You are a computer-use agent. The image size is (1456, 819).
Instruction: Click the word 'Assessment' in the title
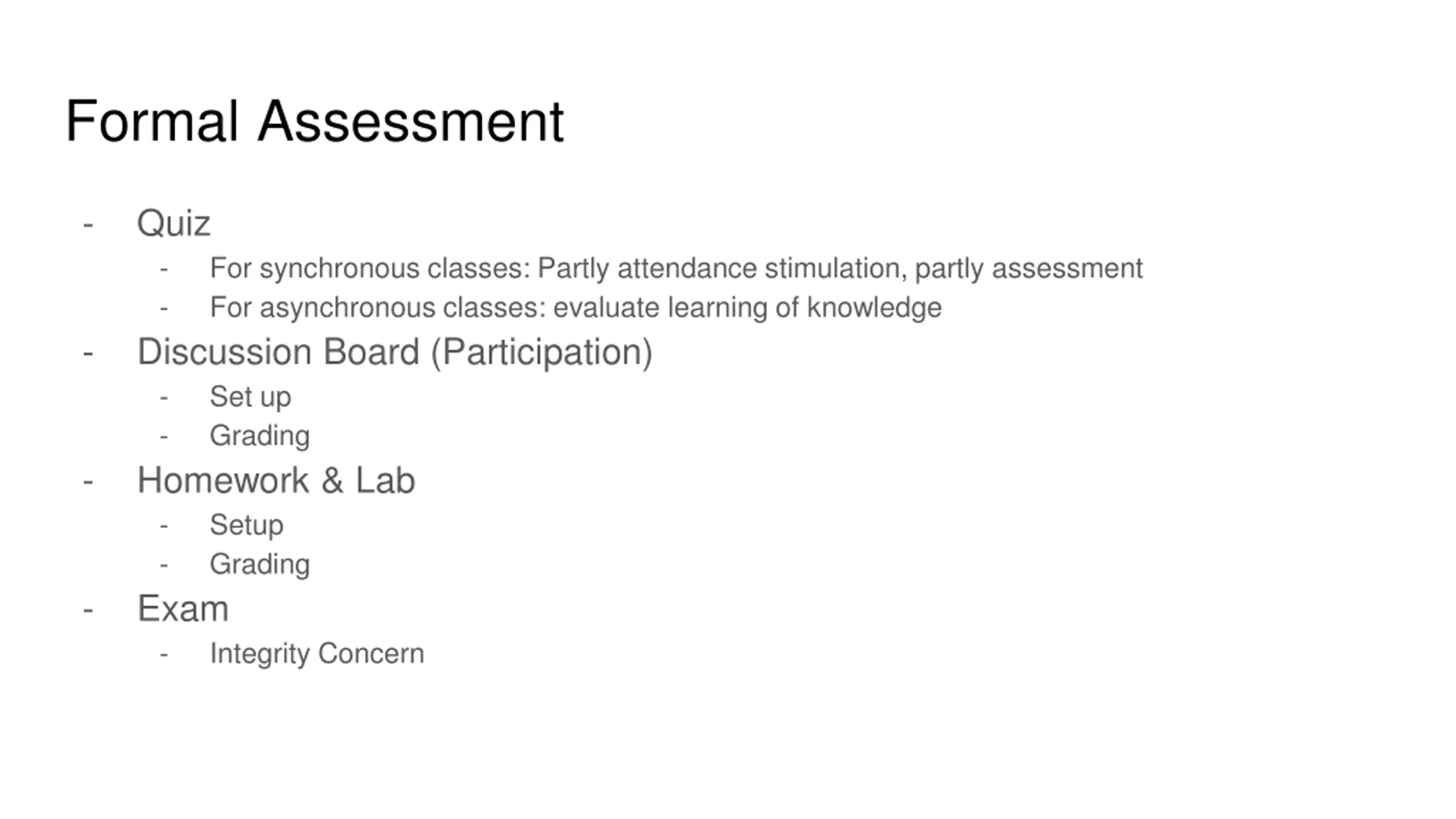(411, 121)
